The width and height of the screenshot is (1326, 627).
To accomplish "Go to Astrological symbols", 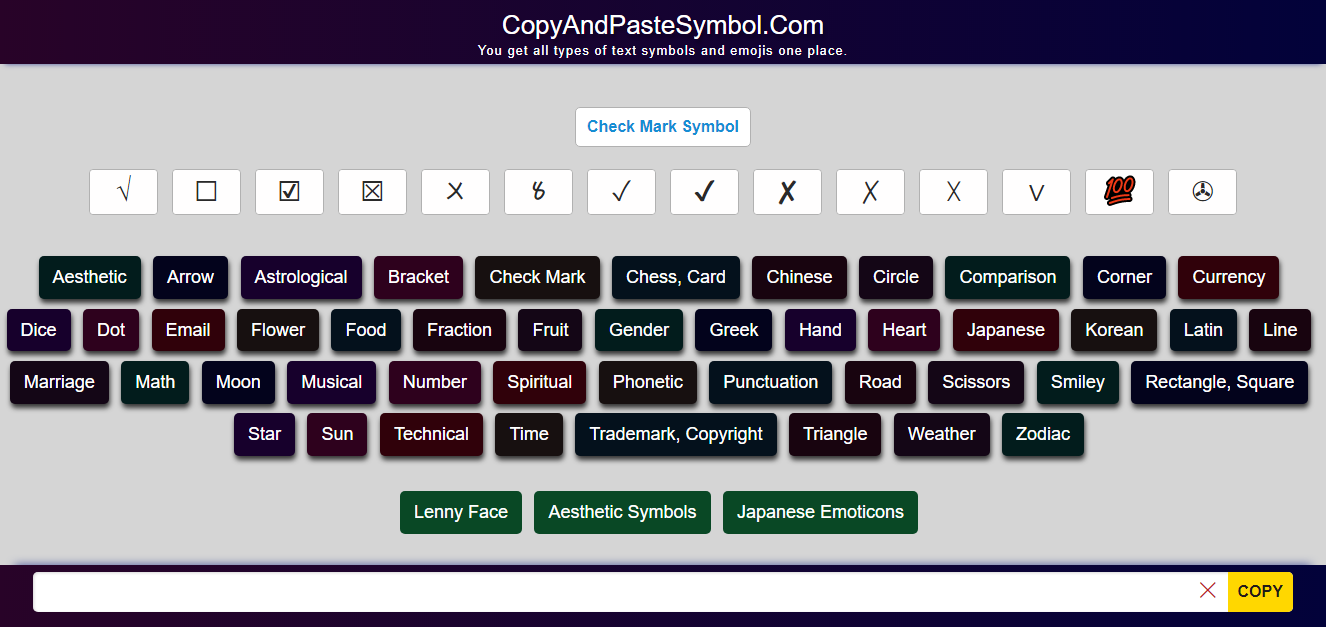I will pyautogui.click(x=301, y=277).
